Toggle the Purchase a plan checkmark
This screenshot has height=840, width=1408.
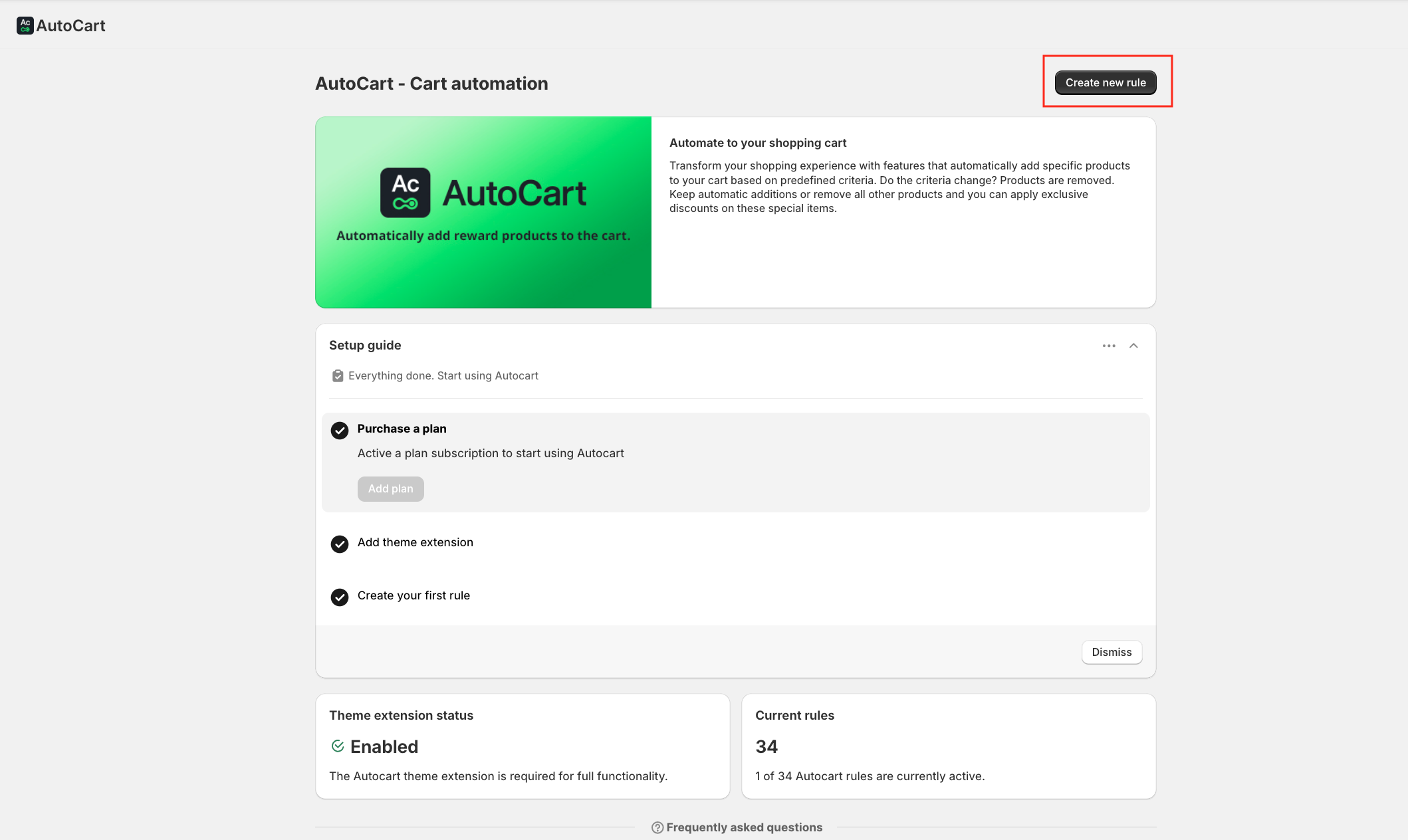(x=340, y=430)
